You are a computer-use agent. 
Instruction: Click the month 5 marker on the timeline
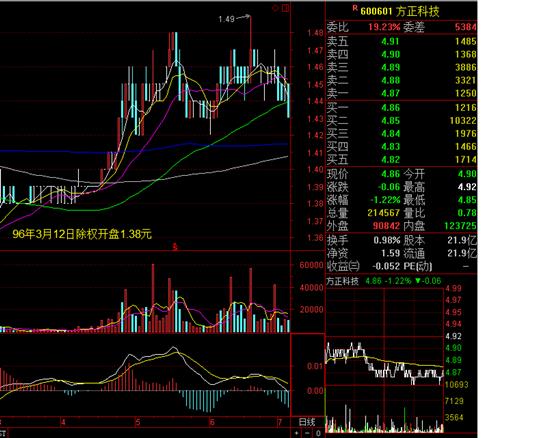point(138,422)
